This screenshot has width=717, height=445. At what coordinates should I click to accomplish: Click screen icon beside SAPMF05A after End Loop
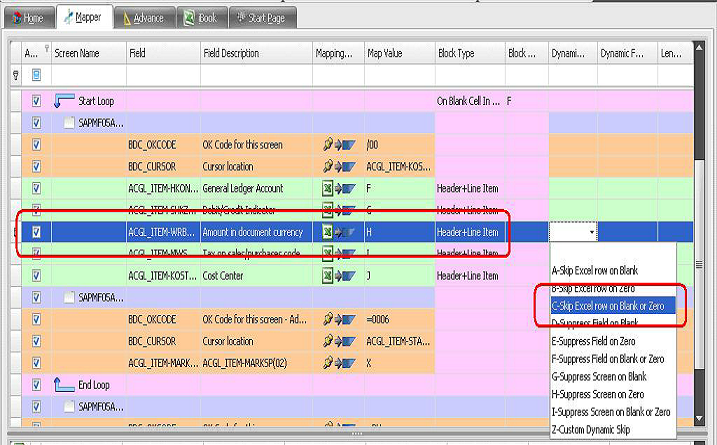click(69, 406)
